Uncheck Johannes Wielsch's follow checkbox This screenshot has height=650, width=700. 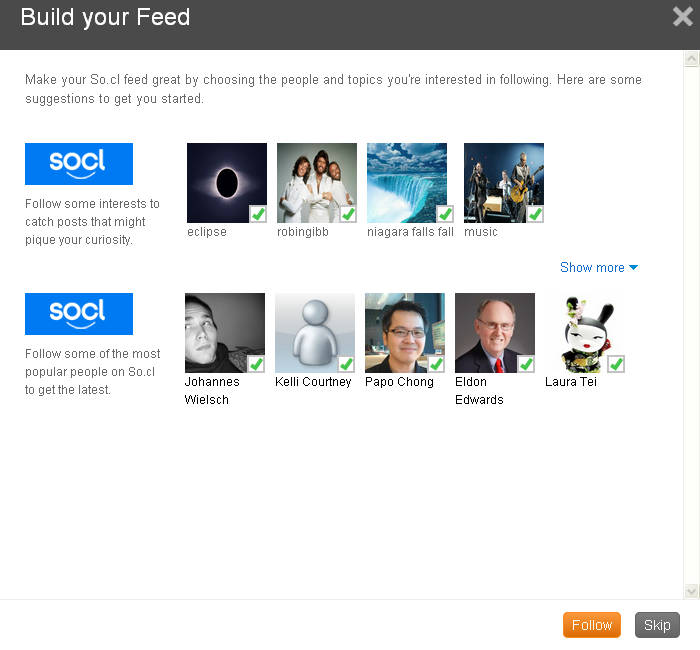pyautogui.click(x=255, y=364)
